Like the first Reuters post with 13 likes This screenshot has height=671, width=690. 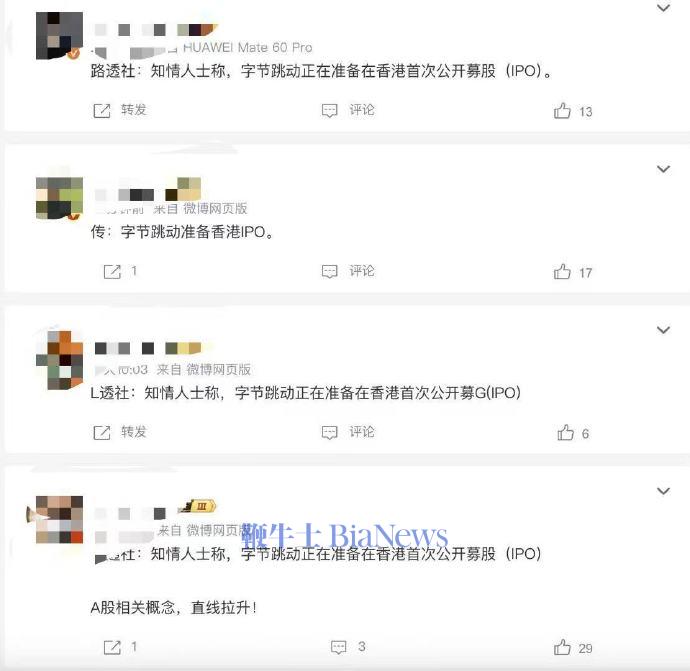(x=562, y=110)
